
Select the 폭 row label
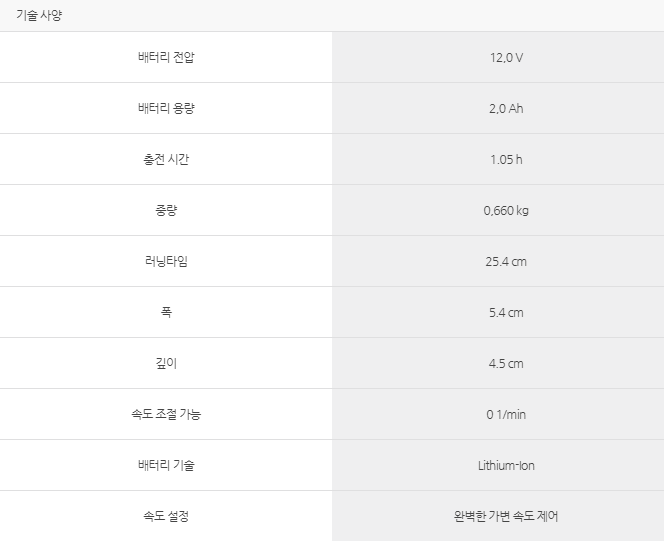click(166, 312)
